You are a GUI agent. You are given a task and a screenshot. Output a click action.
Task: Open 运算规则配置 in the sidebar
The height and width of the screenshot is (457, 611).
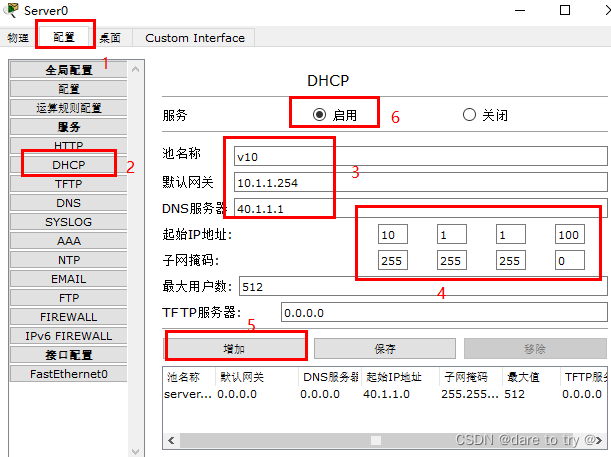69,108
